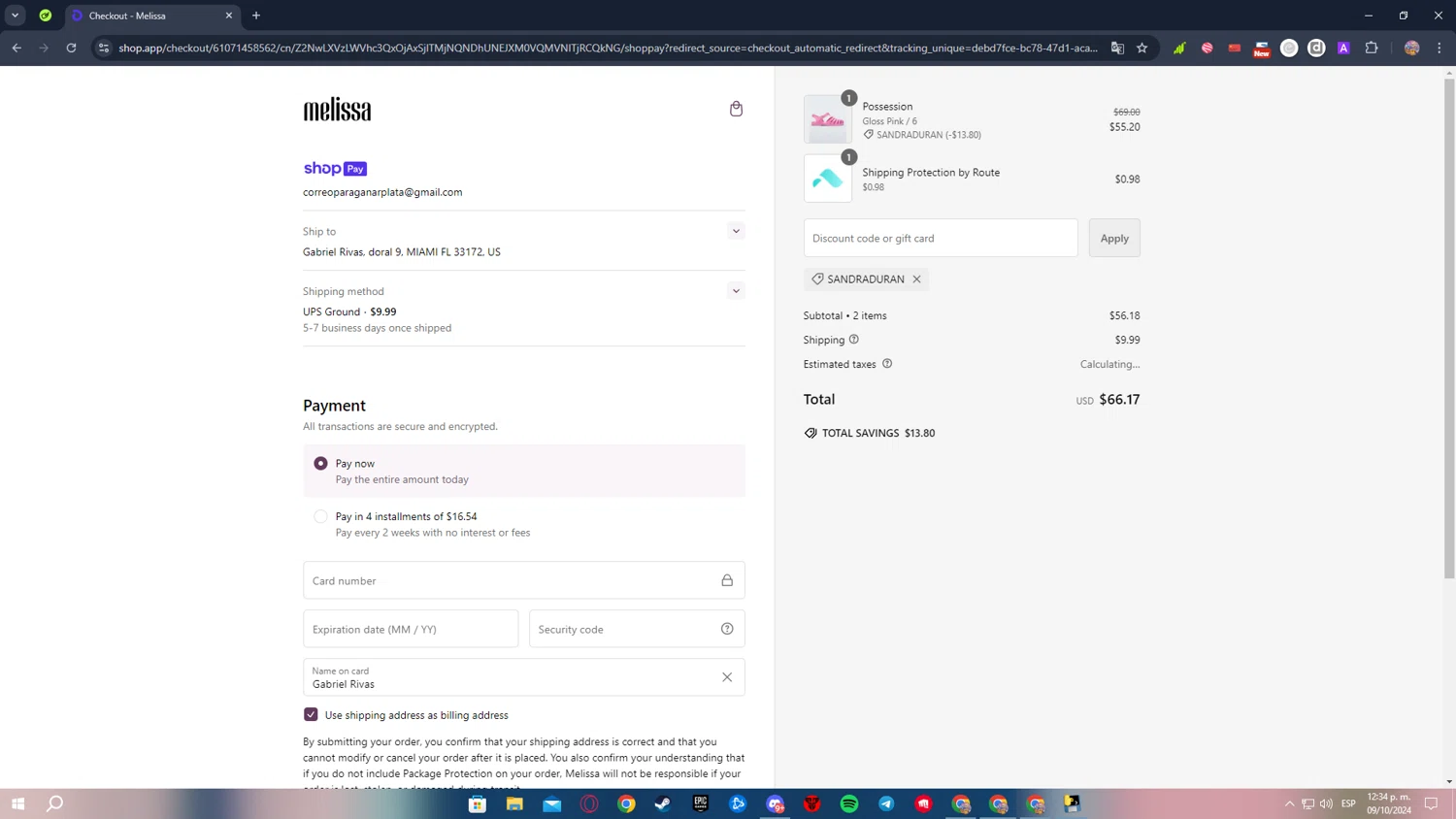Clear the Name on card field
Viewport: 1456px width, 819px height.
pos(727,677)
